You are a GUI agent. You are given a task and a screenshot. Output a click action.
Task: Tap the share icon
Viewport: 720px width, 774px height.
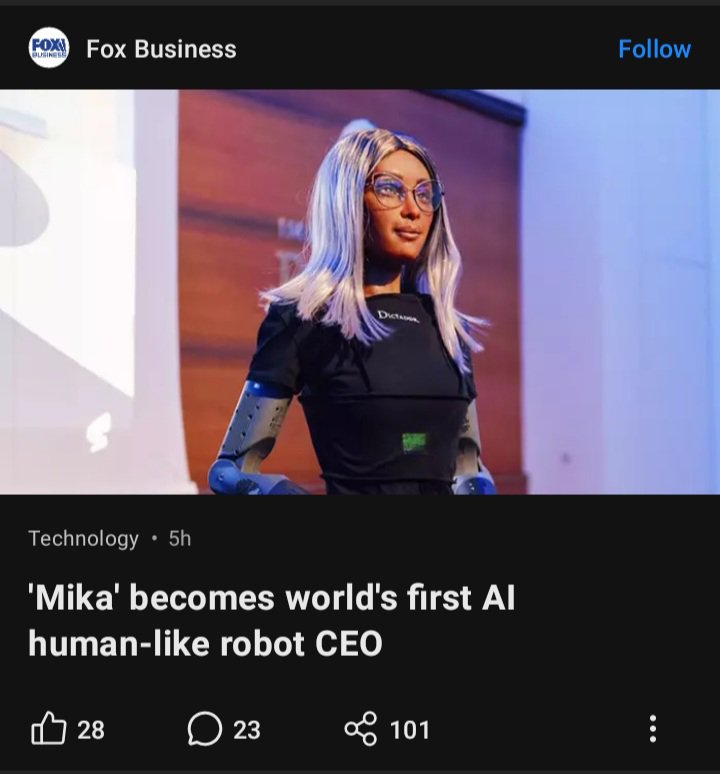point(361,729)
